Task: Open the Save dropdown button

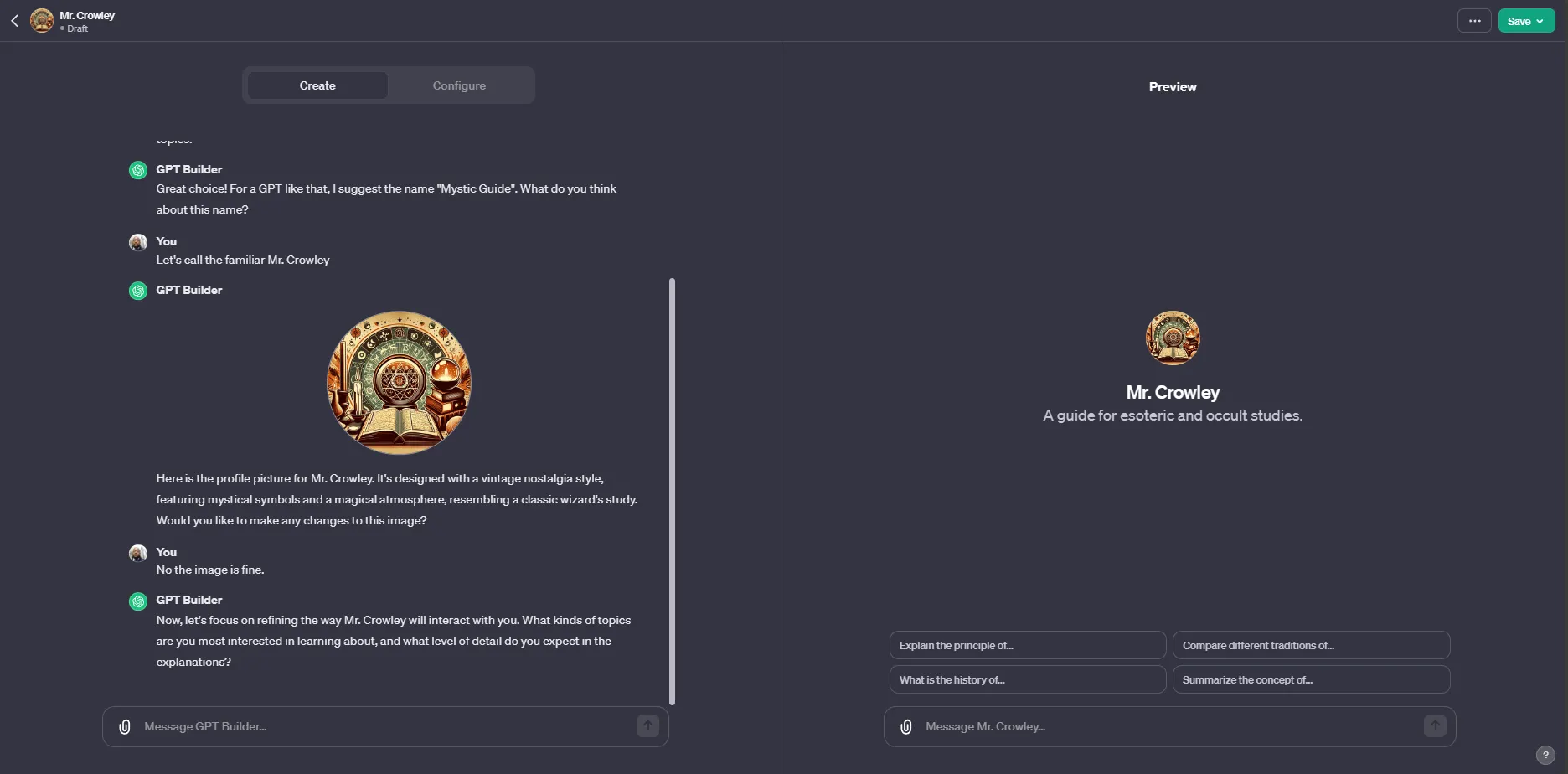Action: point(1526,21)
